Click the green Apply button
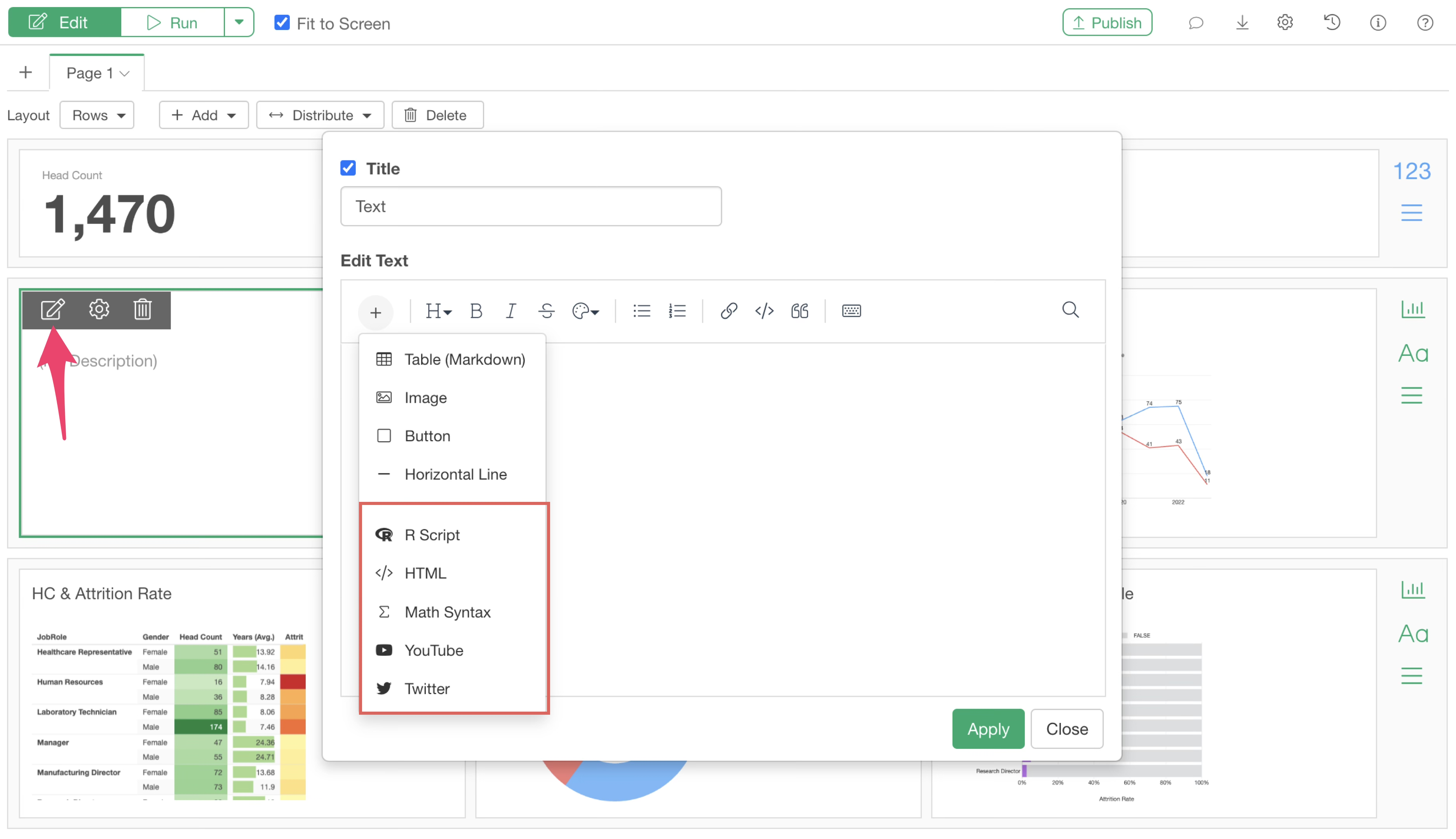 tap(988, 729)
